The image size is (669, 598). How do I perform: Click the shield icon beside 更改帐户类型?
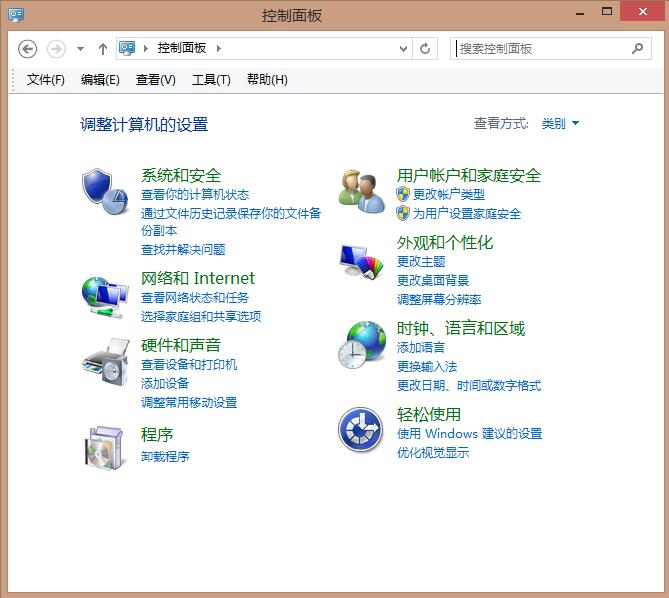click(402, 194)
